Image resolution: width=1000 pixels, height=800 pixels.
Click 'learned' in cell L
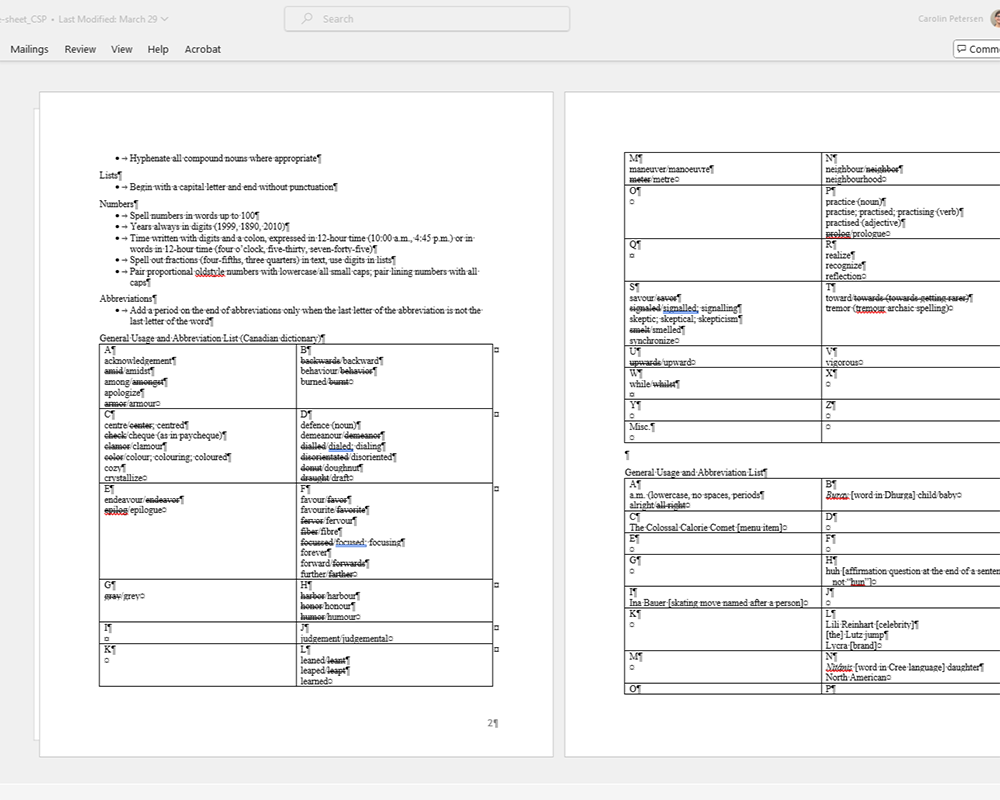pos(314,681)
